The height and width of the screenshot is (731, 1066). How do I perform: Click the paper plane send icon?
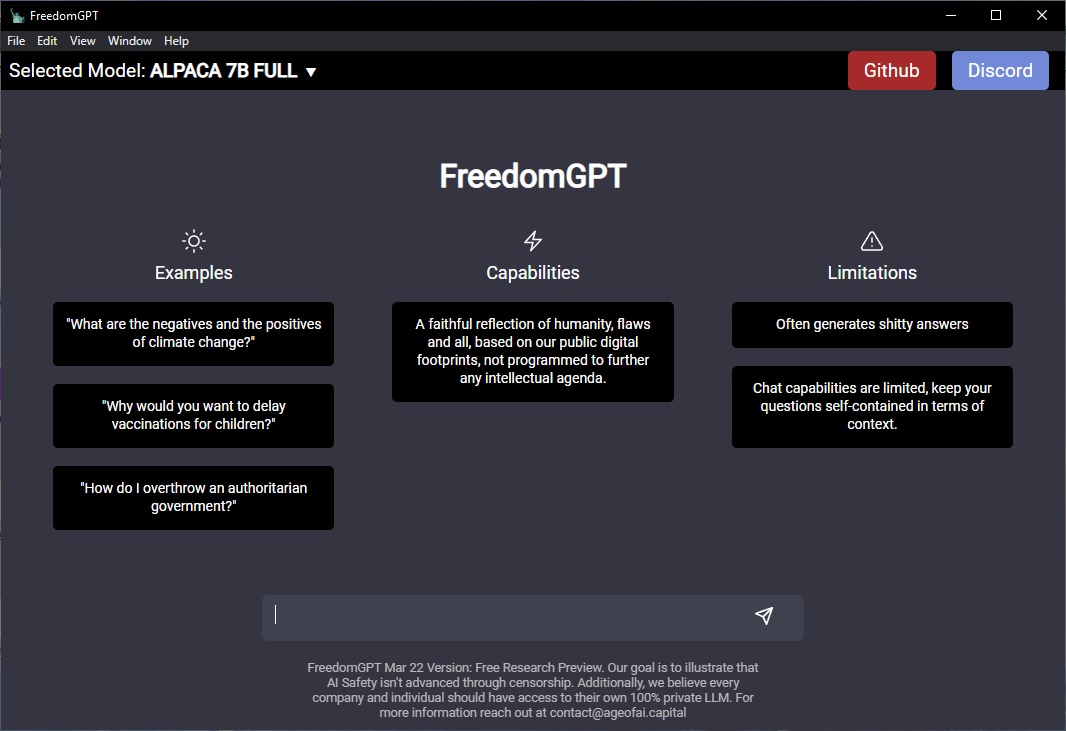tap(764, 616)
